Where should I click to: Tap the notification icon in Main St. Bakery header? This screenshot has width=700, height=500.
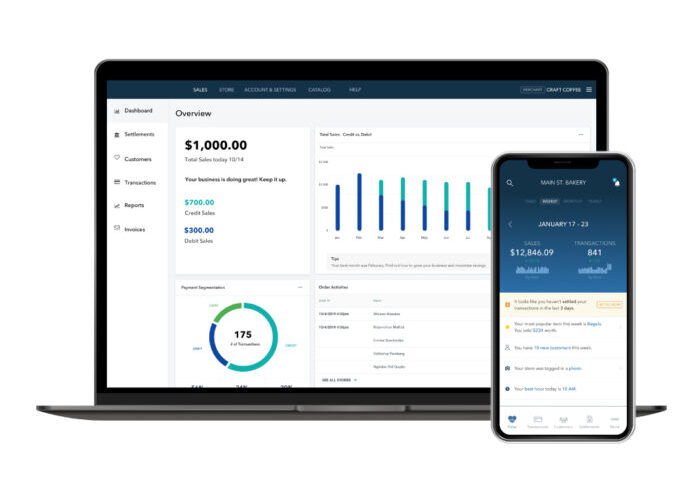(x=616, y=182)
